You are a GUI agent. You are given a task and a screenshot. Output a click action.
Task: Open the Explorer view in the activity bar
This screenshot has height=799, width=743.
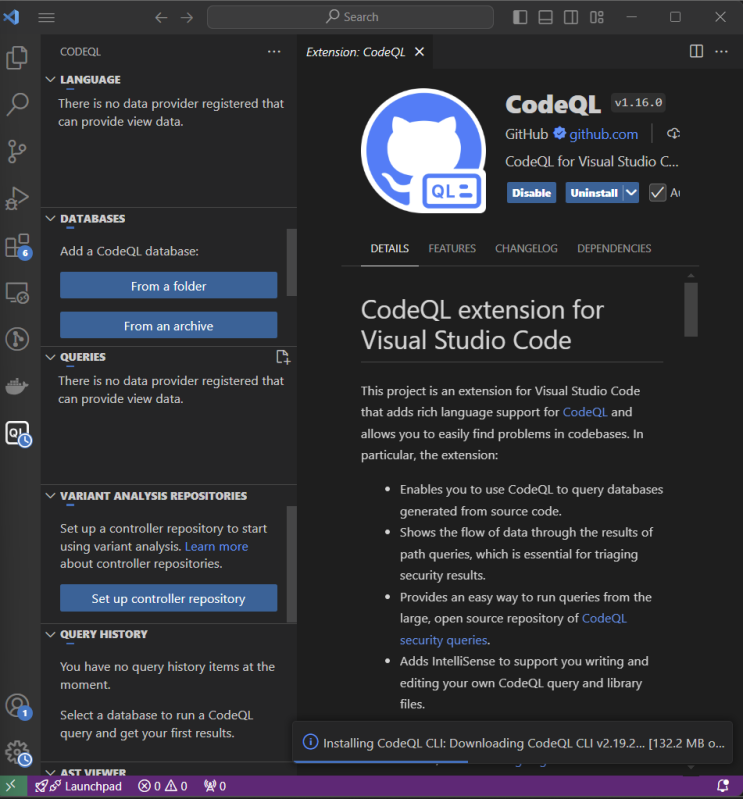pyautogui.click(x=17, y=57)
